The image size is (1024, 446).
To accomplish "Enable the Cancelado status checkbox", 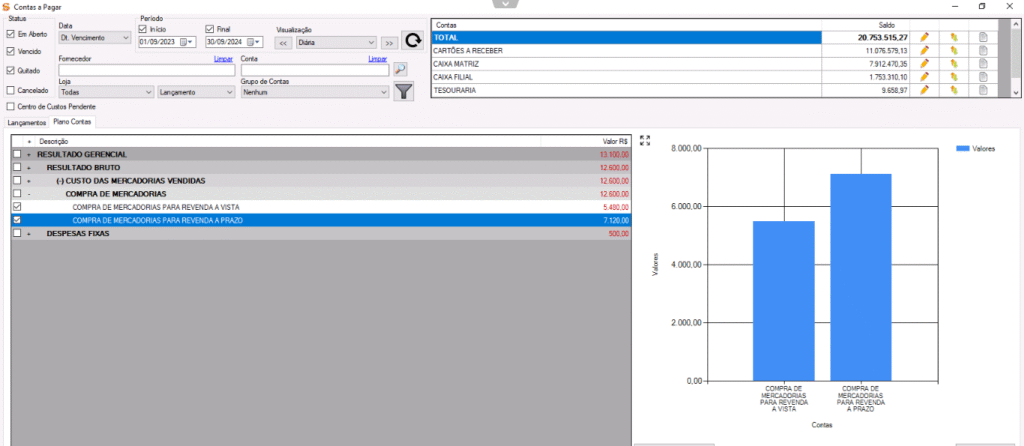I will coord(11,90).
